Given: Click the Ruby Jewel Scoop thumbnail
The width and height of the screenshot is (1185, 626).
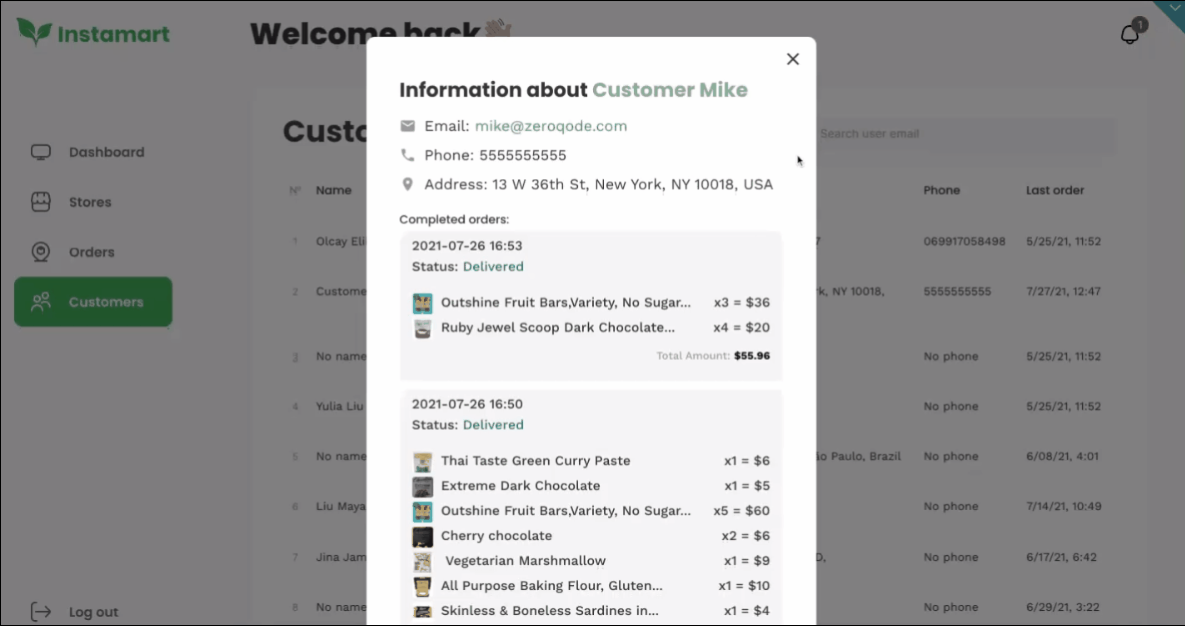Looking at the screenshot, I should 422,328.
